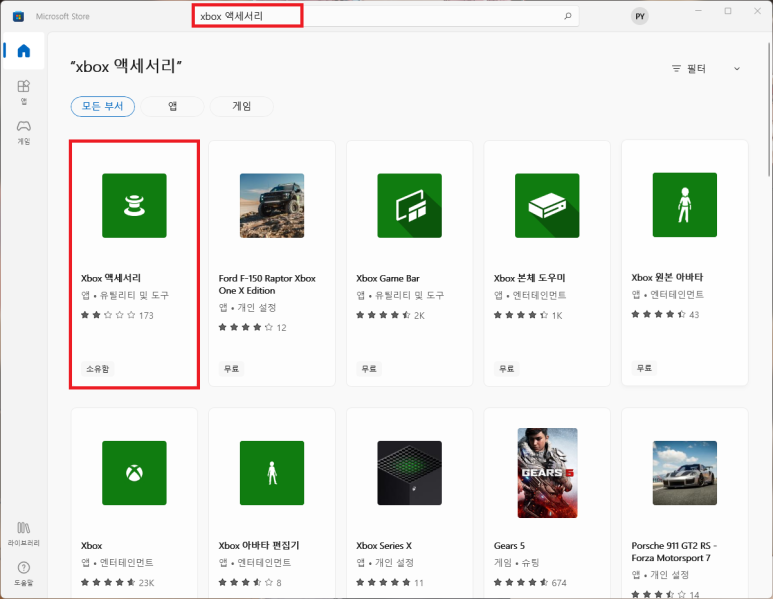773x599 pixels.
Task: Click 앱 • 유틸리티 및 도구 under Xbox 액세서리
Action: tap(125, 295)
